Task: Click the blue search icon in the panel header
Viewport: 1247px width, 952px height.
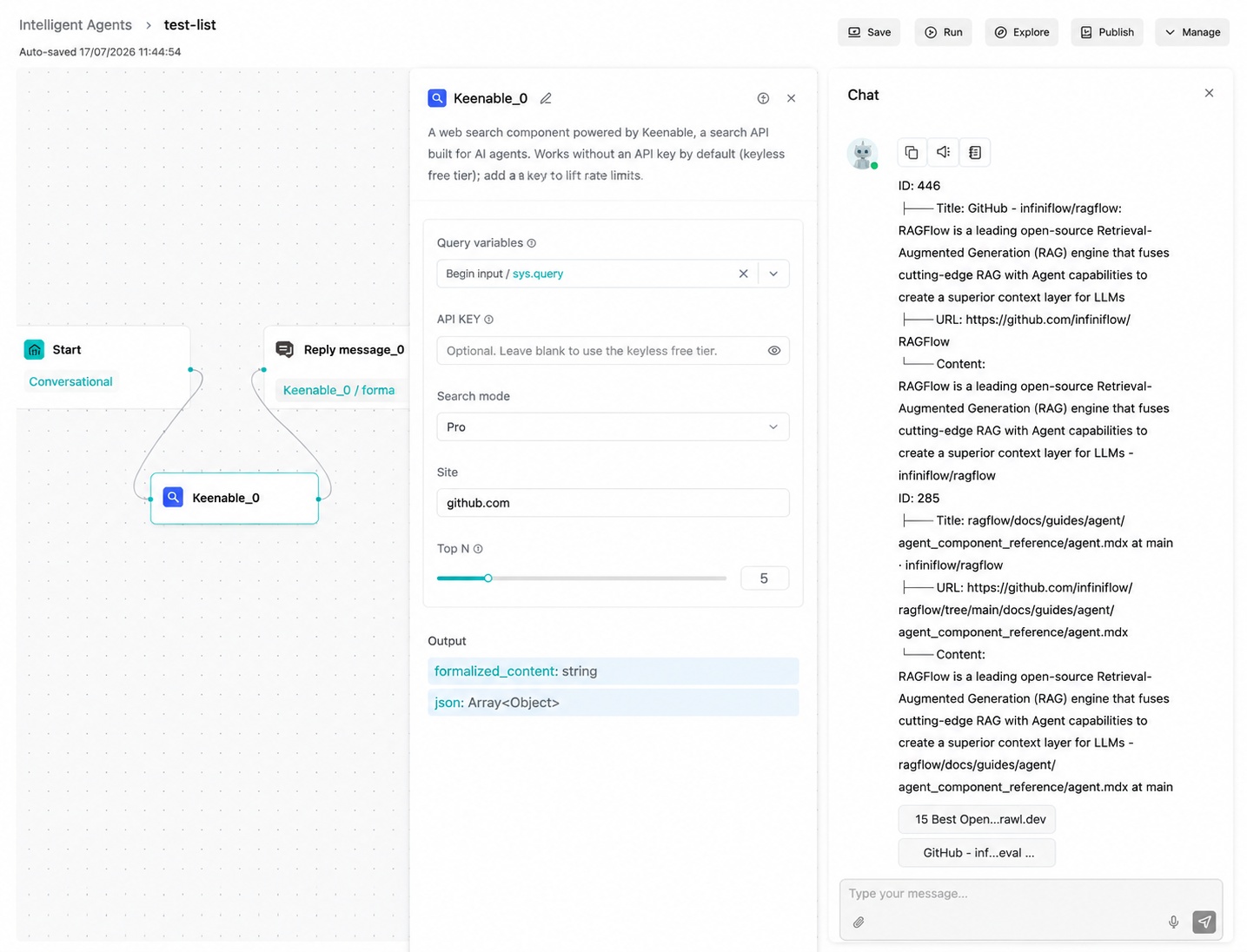Action: tap(437, 98)
